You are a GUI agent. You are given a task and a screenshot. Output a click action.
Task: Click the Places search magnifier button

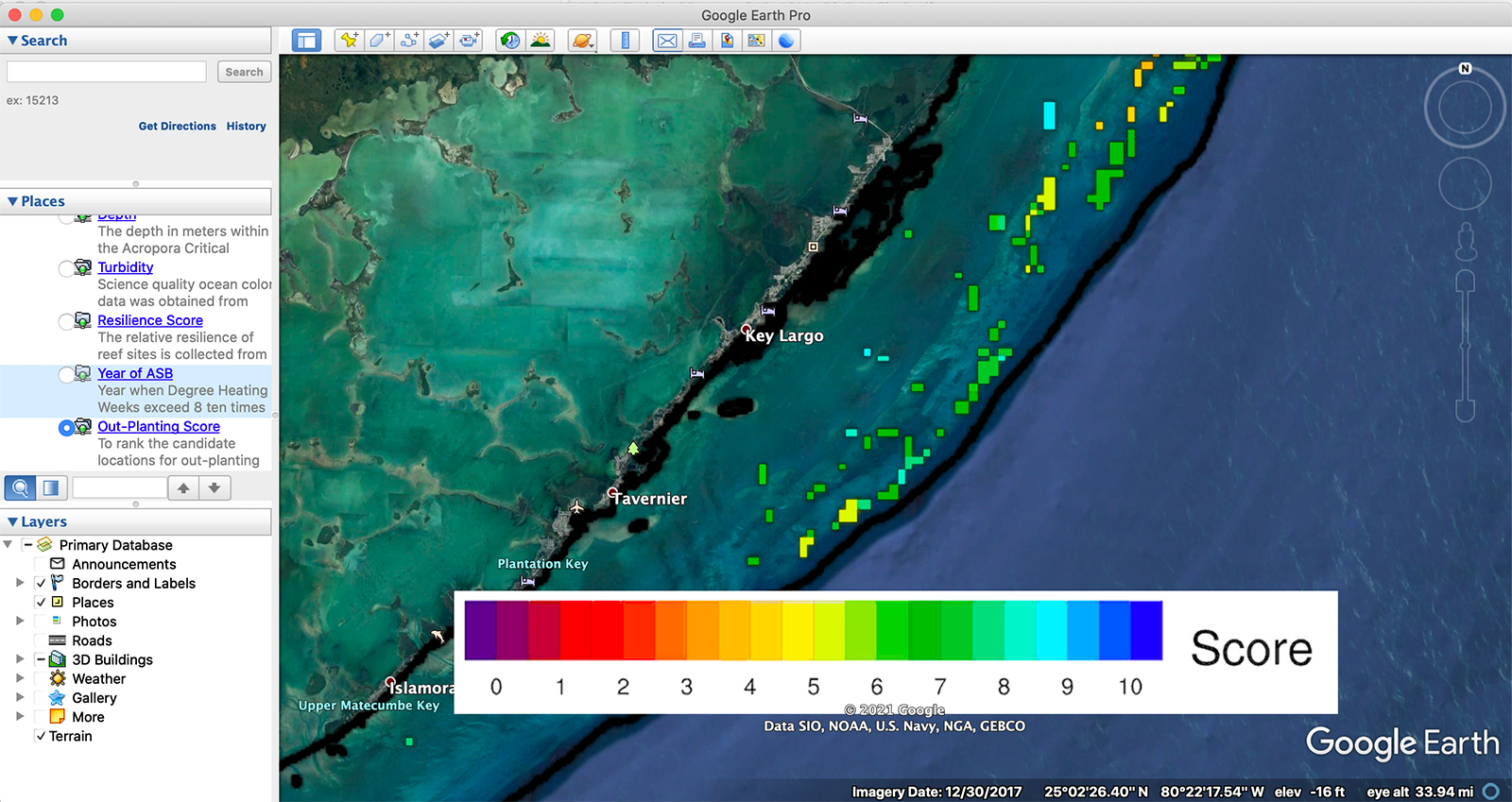point(20,487)
